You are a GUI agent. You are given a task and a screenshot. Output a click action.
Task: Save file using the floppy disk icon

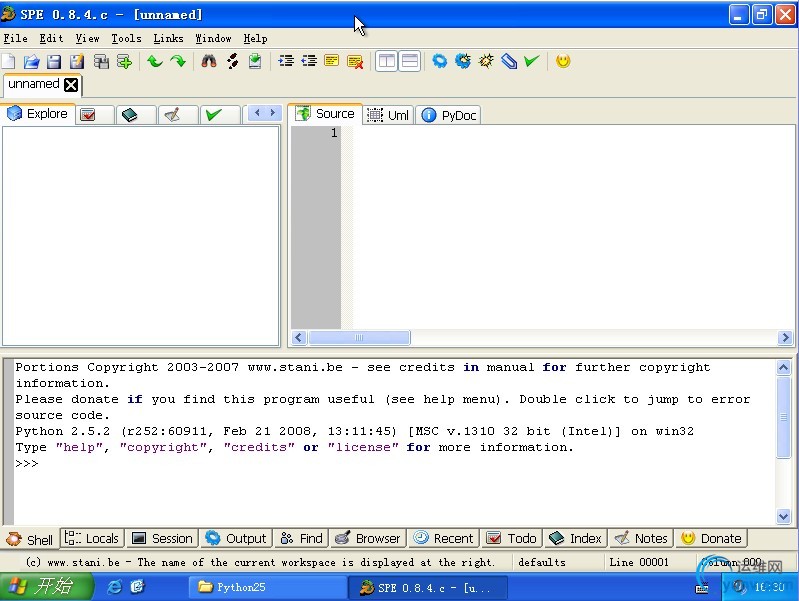tap(54, 62)
